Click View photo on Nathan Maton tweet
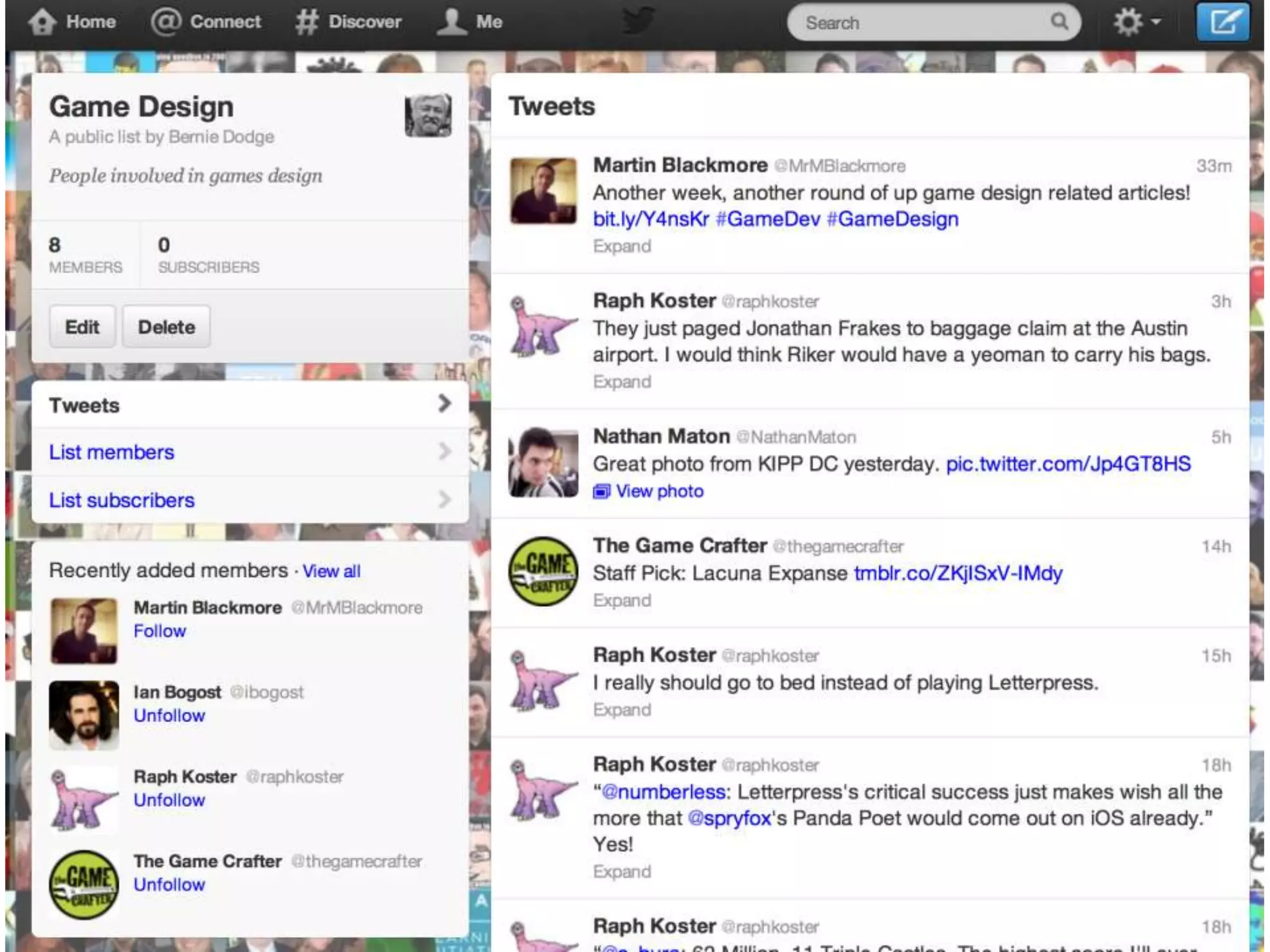Image resolution: width=1270 pixels, height=952 pixels. pos(660,491)
